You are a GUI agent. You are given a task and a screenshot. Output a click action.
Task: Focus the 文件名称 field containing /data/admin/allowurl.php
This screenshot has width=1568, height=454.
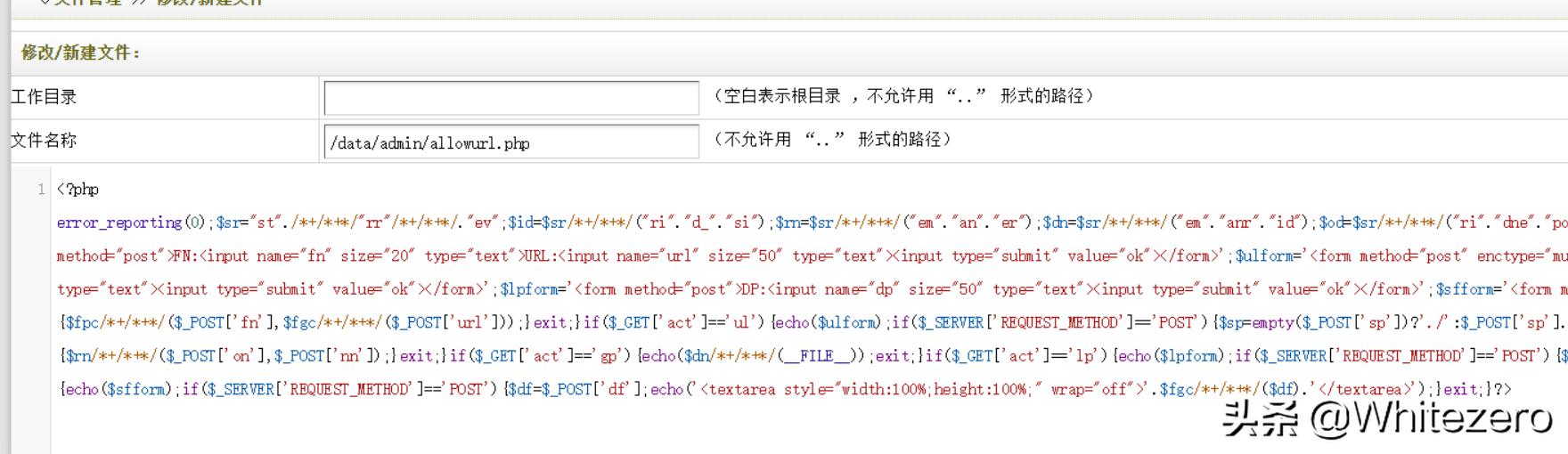[510, 142]
